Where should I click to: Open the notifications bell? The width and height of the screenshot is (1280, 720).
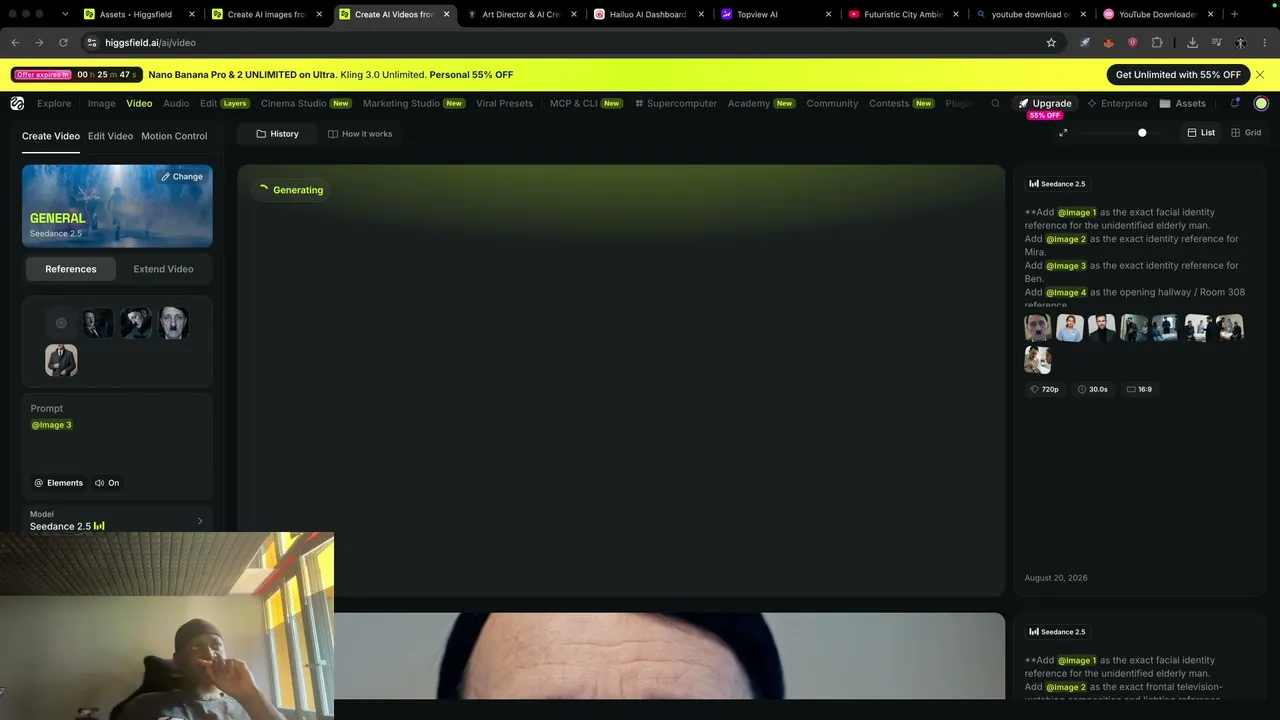point(1235,103)
